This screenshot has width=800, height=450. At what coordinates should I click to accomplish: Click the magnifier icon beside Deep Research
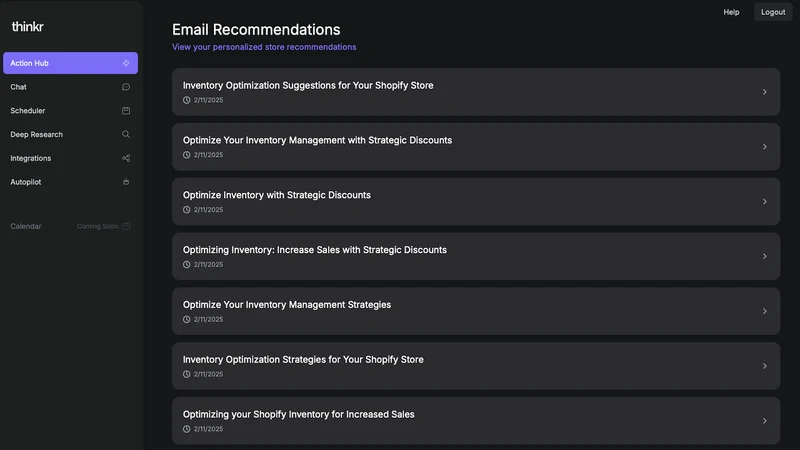pos(126,134)
